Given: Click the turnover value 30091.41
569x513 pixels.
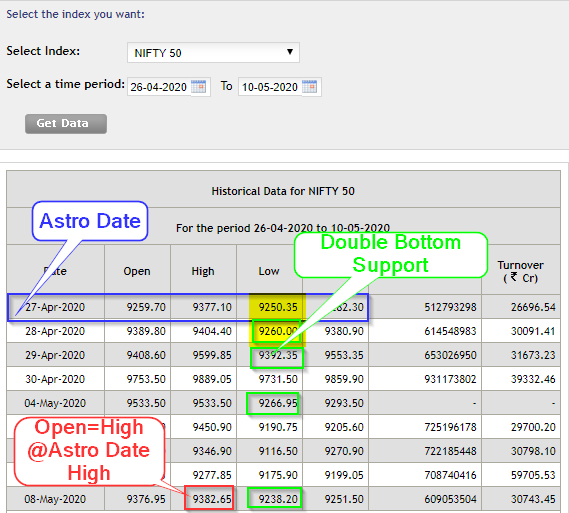Looking at the screenshot, I should (533, 331).
